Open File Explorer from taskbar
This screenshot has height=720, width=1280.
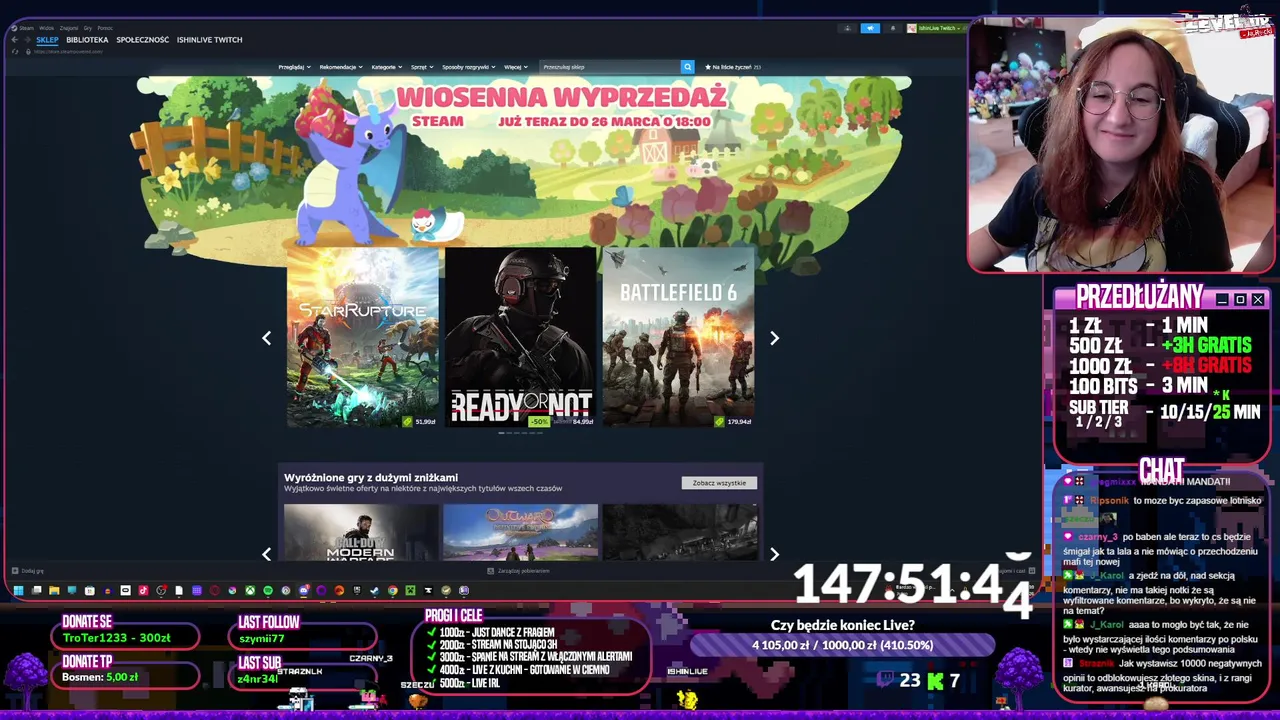coord(54,591)
